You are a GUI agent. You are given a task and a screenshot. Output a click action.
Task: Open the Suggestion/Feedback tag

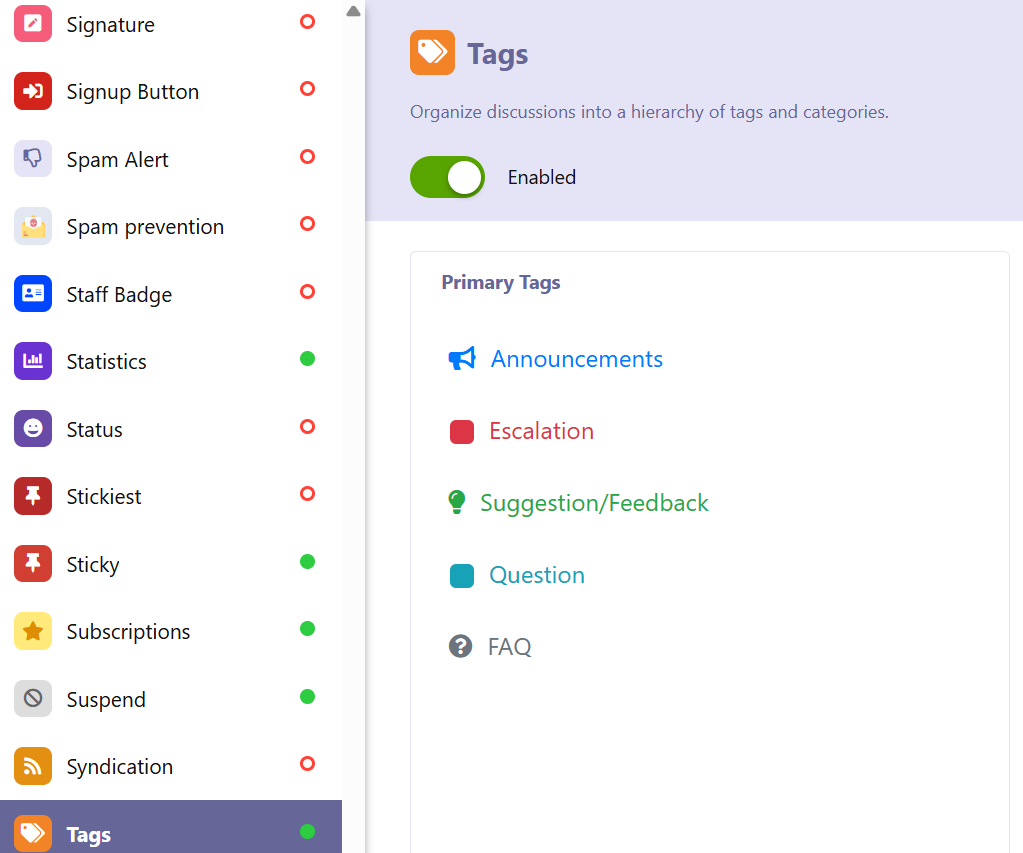[x=594, y=503]
